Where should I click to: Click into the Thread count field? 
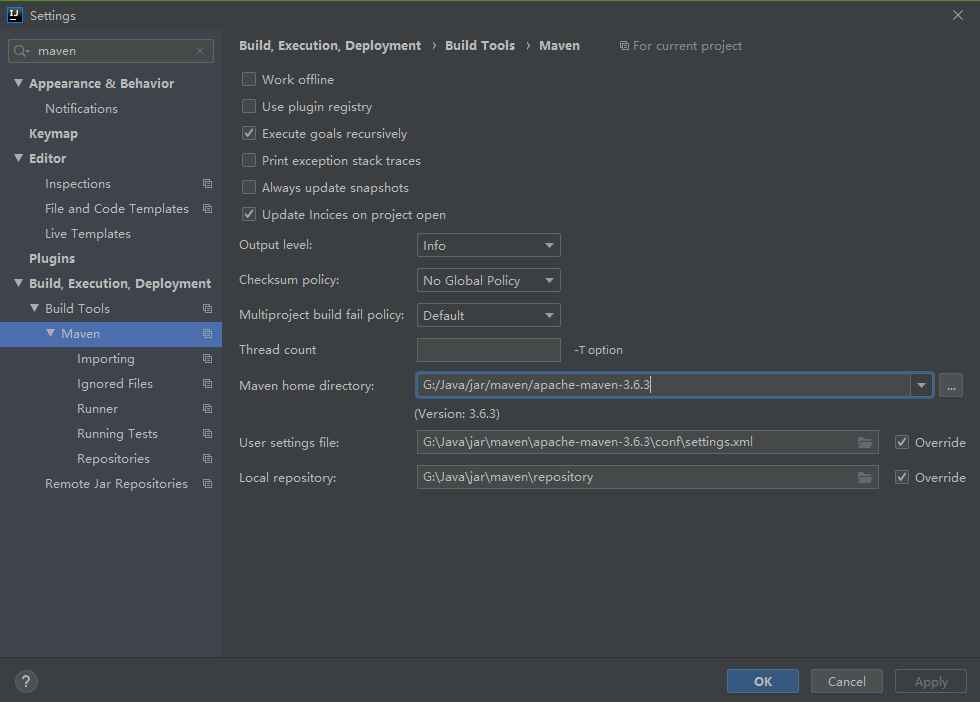pos(489,350)
